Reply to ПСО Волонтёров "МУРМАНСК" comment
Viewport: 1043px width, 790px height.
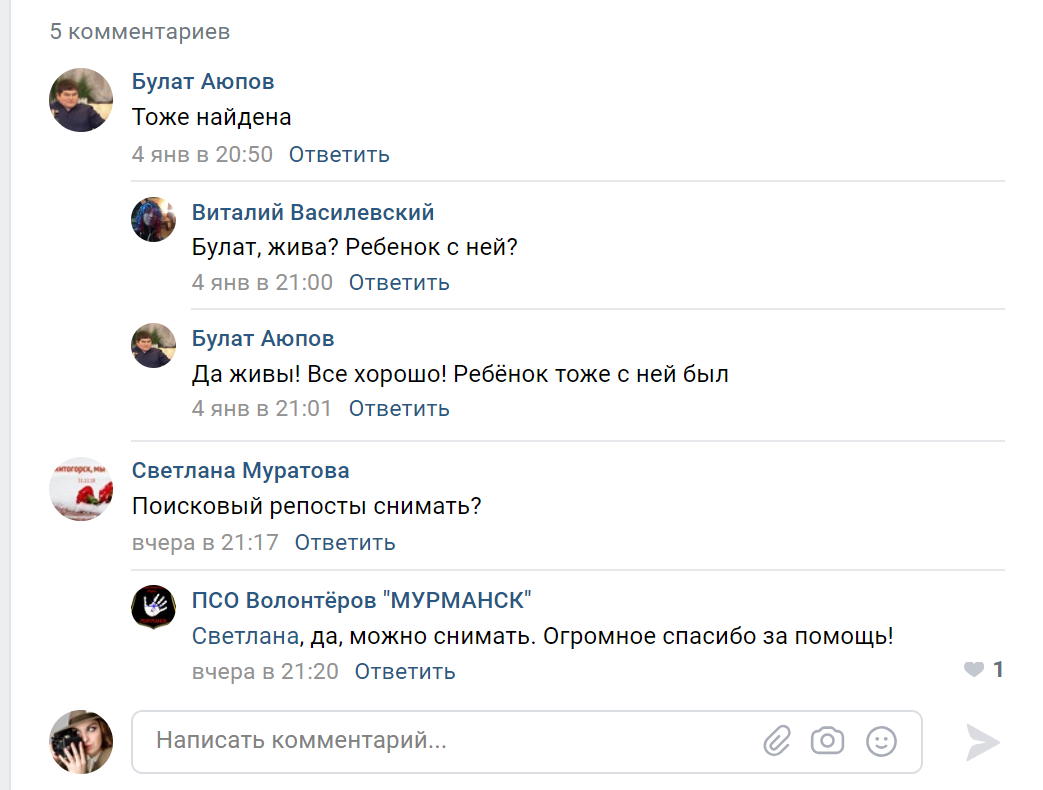[405, 672]
